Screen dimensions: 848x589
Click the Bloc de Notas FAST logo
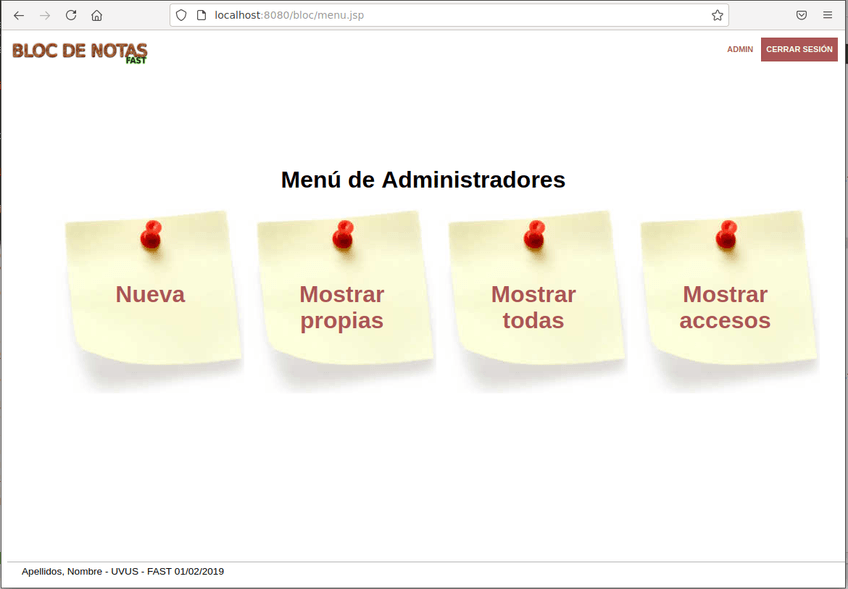click(x=80, y=53)
